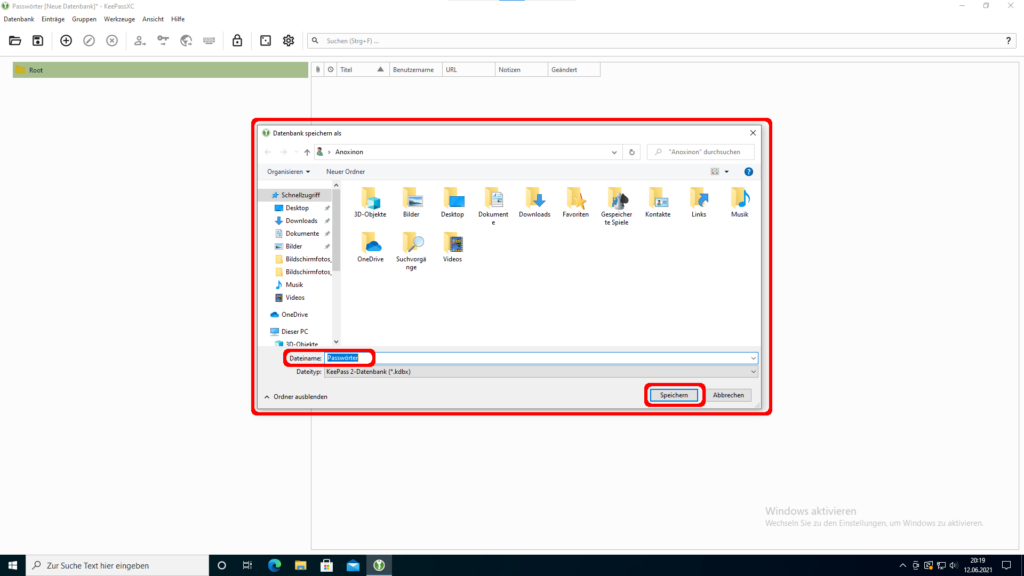Select the Suchvorgänge folder
1024x576 pixels.
[x=411, y=251]
